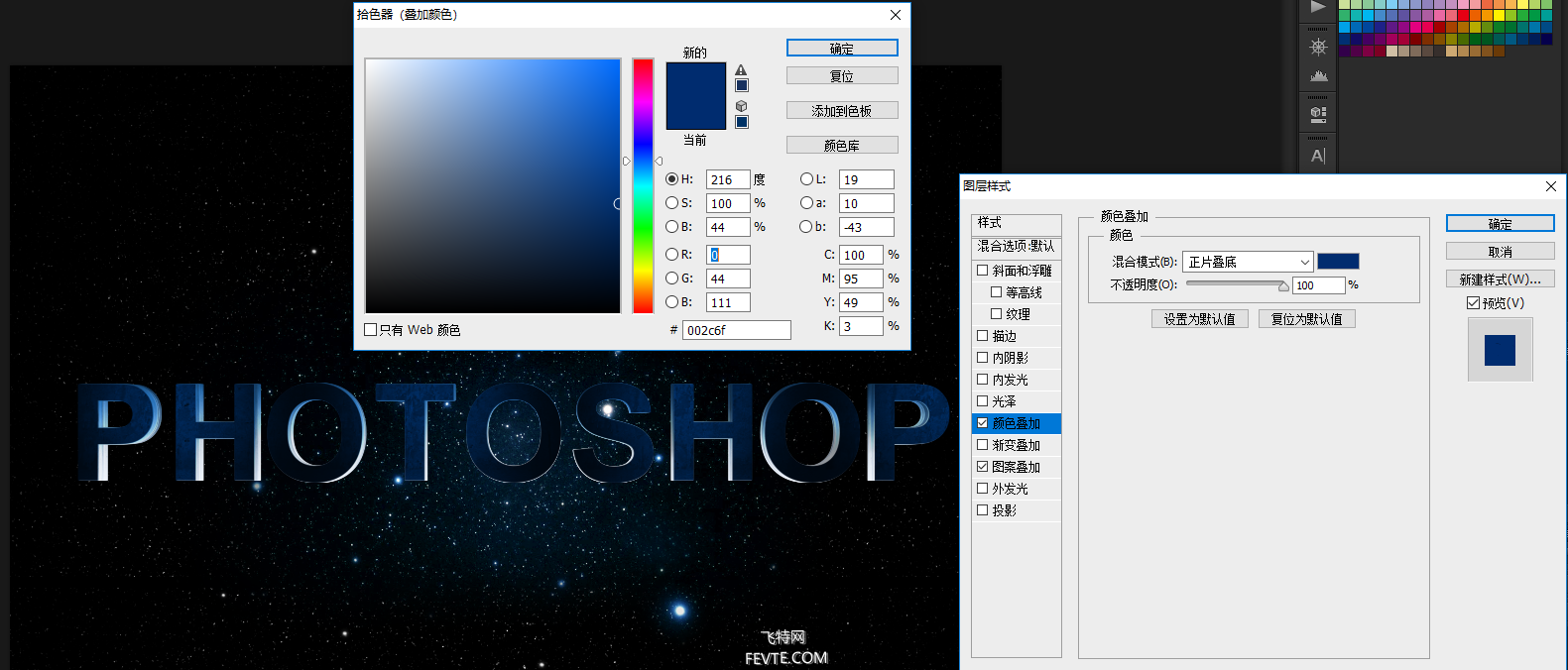Enable the 渐变叠加 checkbox

(983, 445)
